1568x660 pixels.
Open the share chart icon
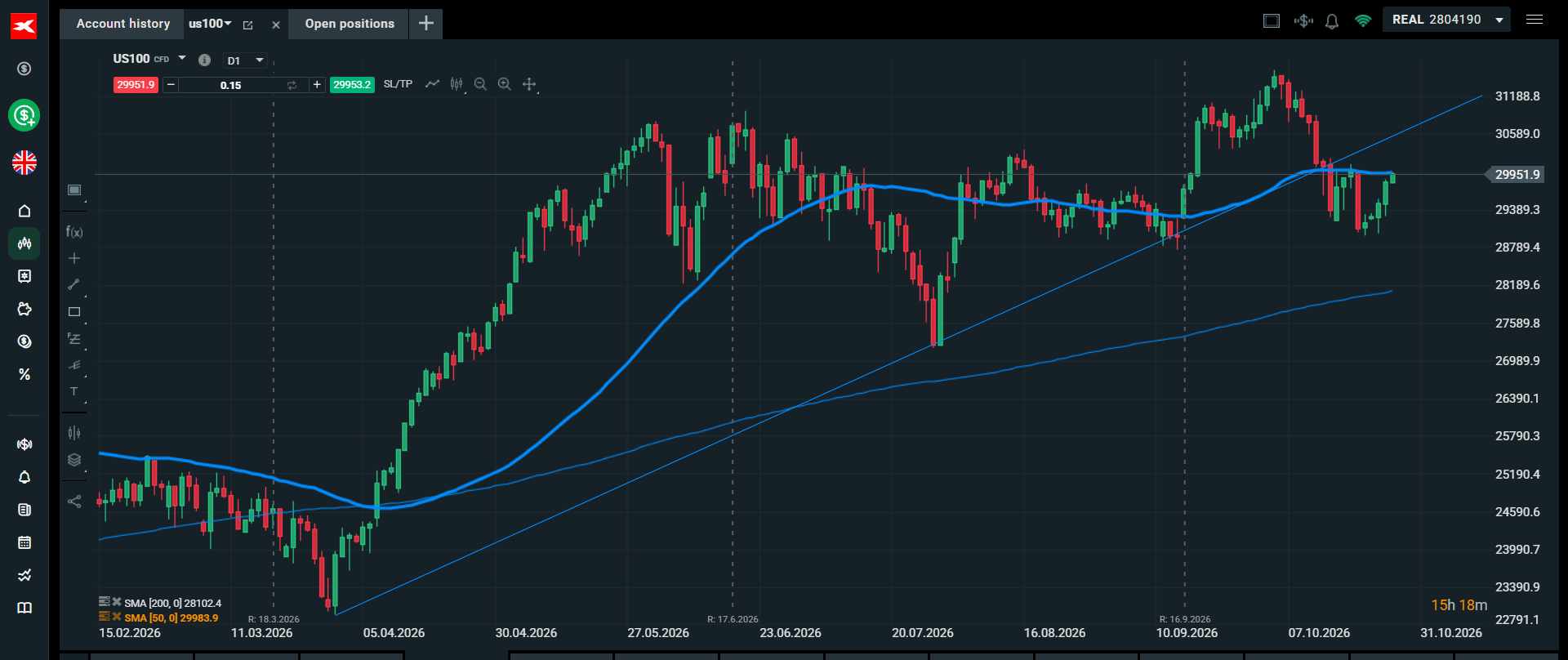click(x=74, y=502)
